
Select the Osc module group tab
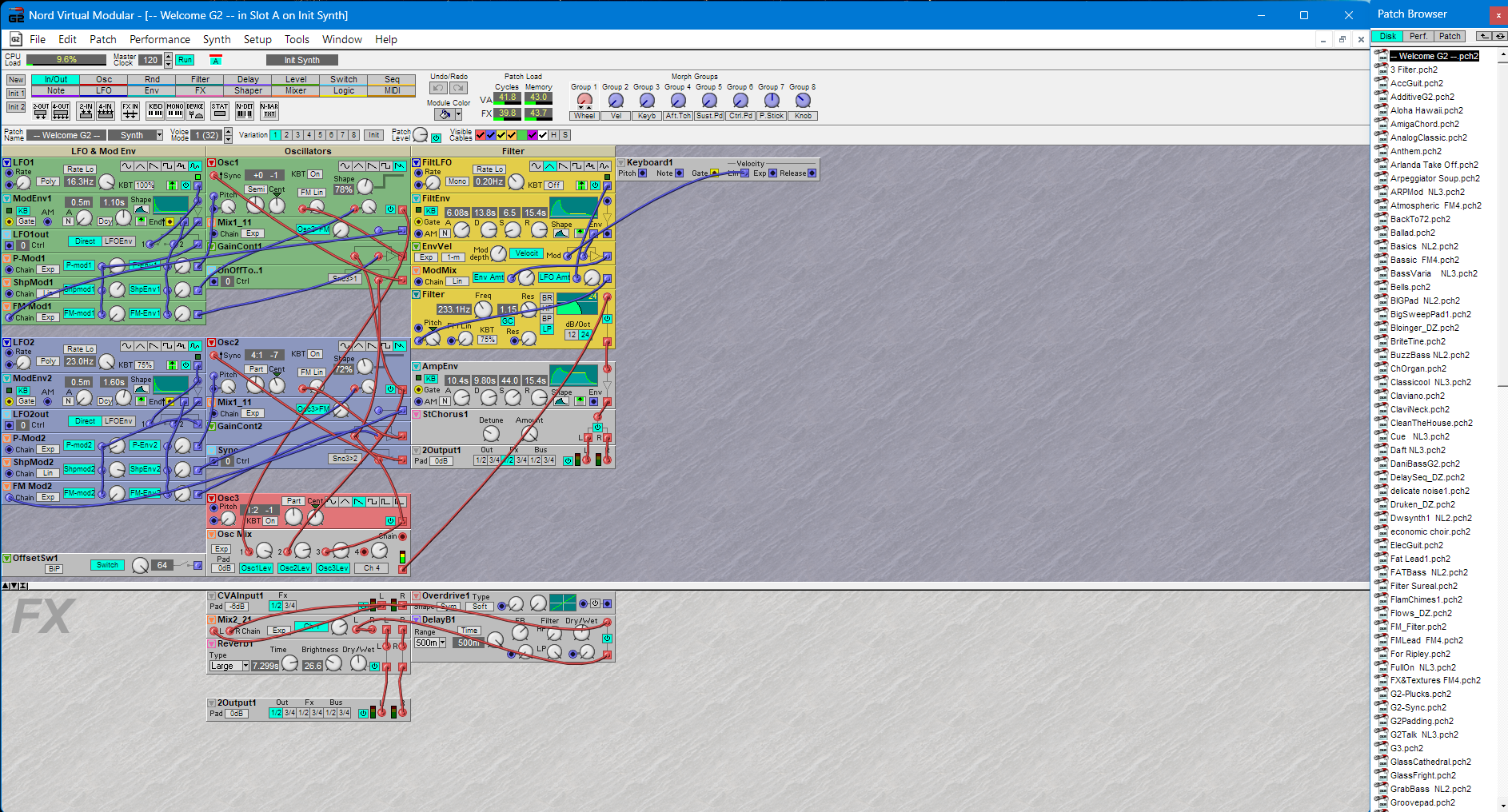point(104,79)
